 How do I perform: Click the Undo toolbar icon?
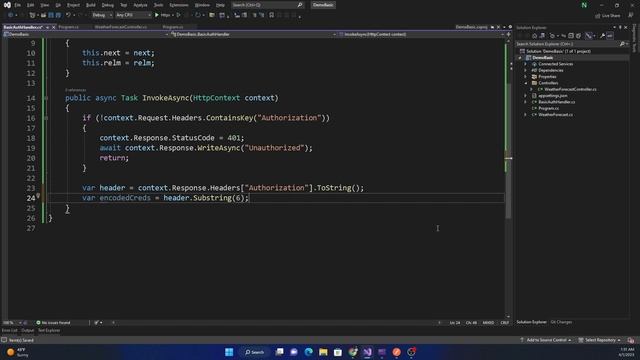(x=68, y=15)
